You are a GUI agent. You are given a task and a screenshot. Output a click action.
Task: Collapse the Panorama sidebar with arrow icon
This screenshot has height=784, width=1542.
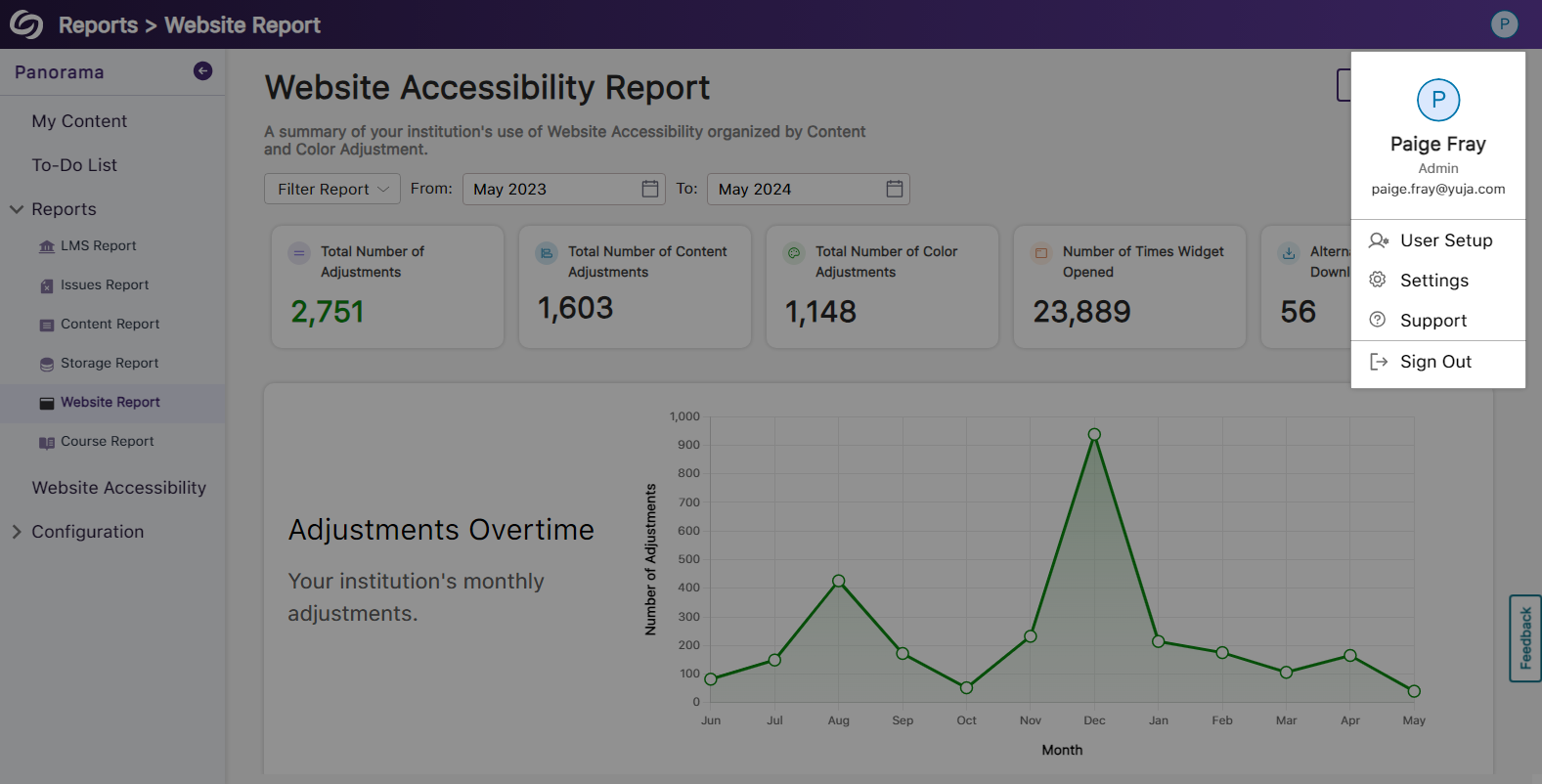(202, 70)
